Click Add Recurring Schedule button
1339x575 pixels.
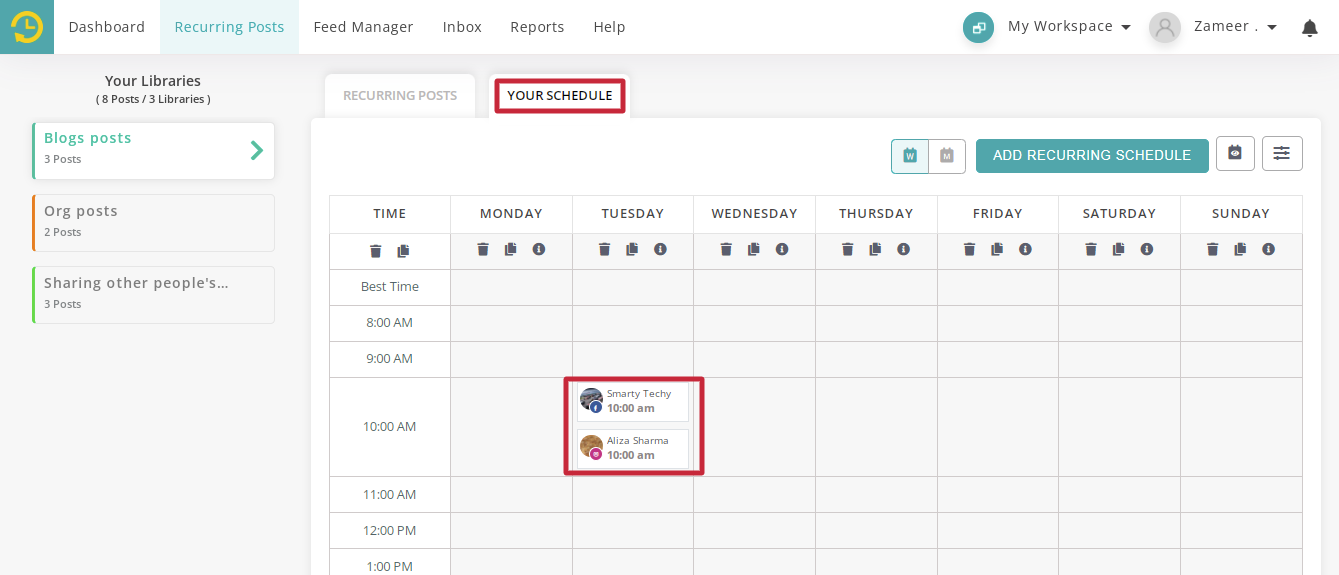(x=1092, y=155)
